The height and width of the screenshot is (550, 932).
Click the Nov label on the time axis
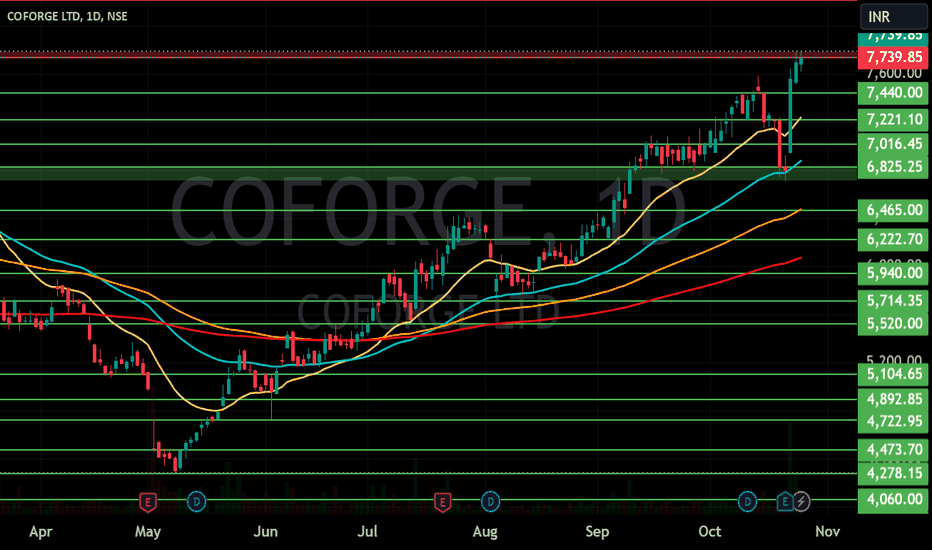point(827,531)
